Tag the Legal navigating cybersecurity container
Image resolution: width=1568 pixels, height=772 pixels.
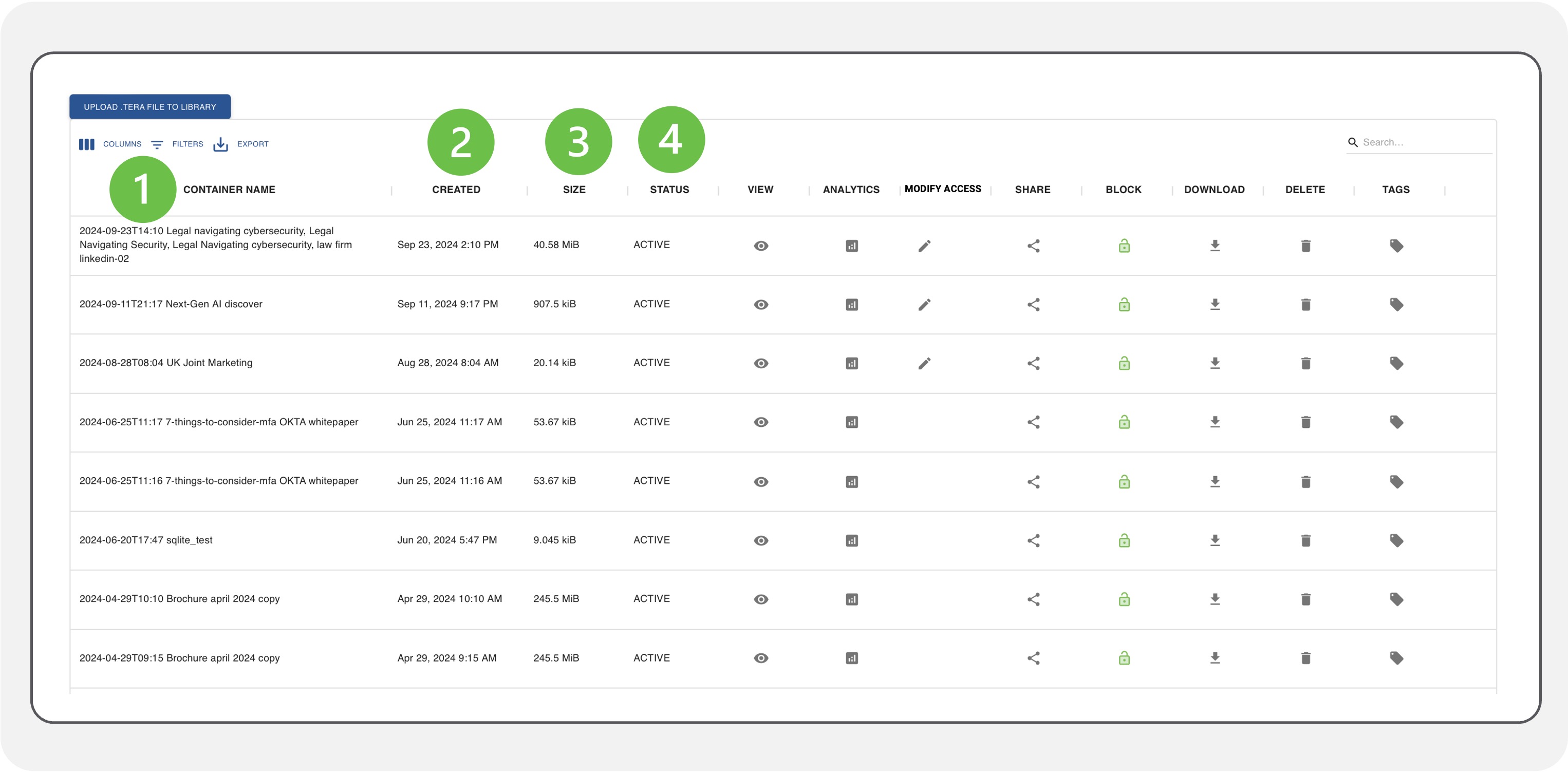click(1396, 246)
